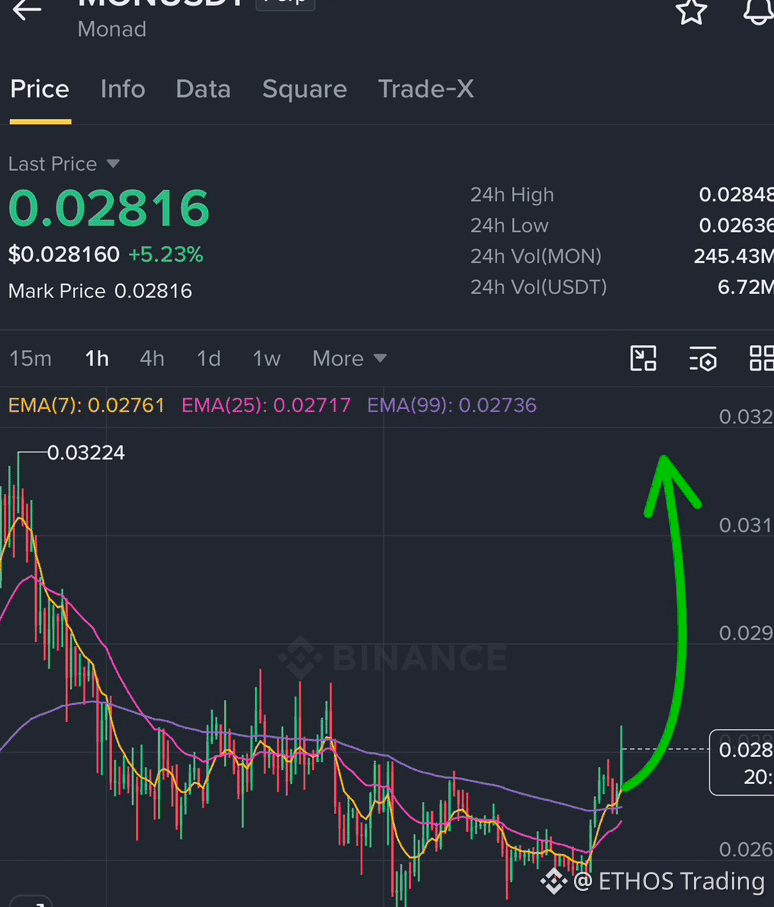This screenshot has width=774, height=907.
Task: Switch to the Price tab
Action: (x=40, y=89)
